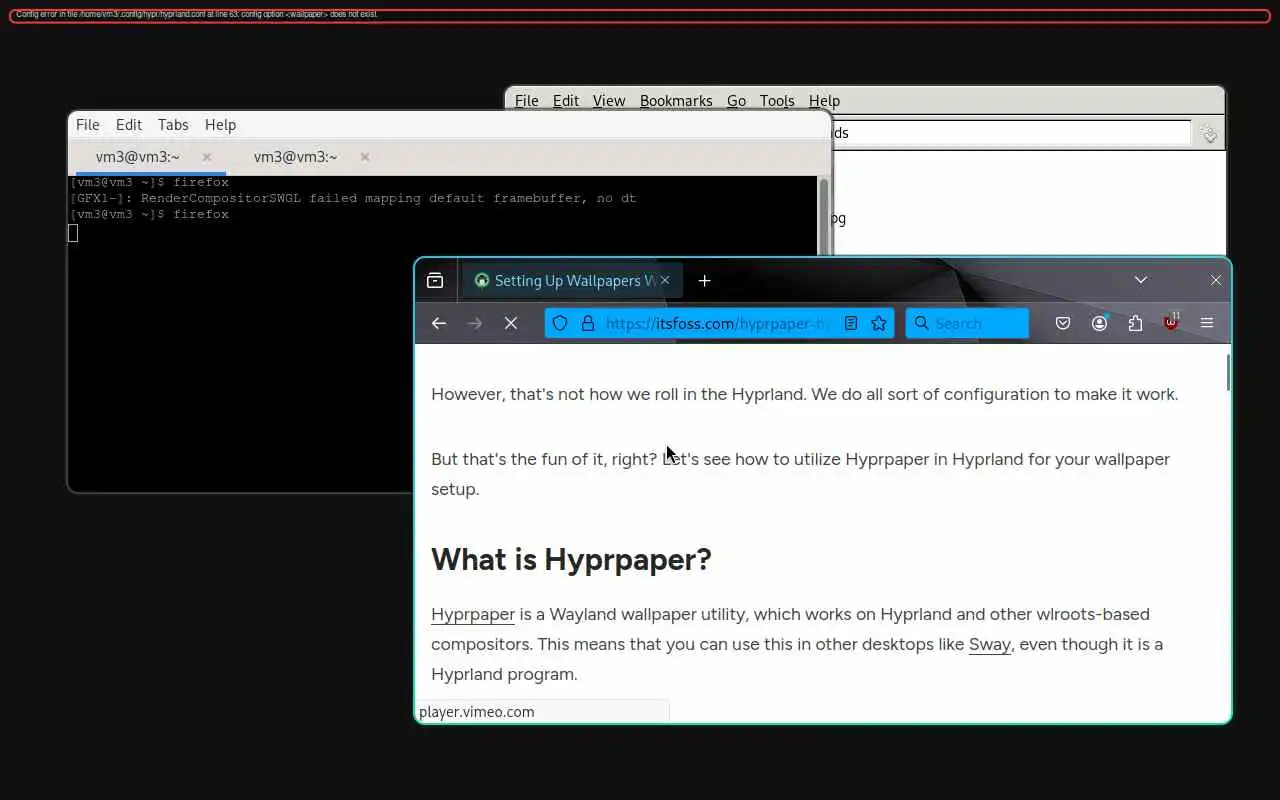Click the Hyprland config error notification
Image resolution: width=1280 pixels, height=800 pixels.
coord(640,15)
